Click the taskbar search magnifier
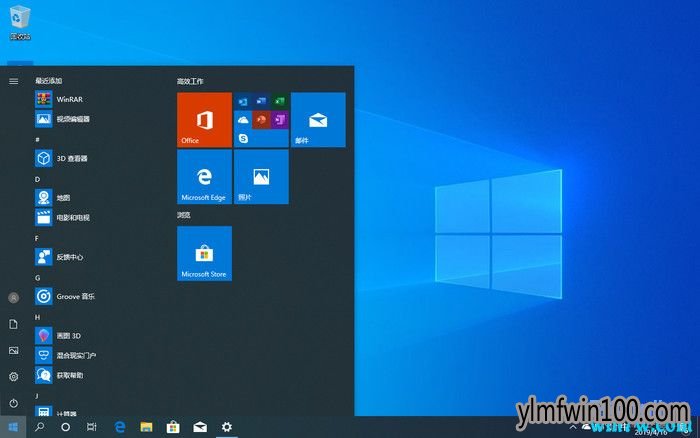700x438 pixels. 39,427
